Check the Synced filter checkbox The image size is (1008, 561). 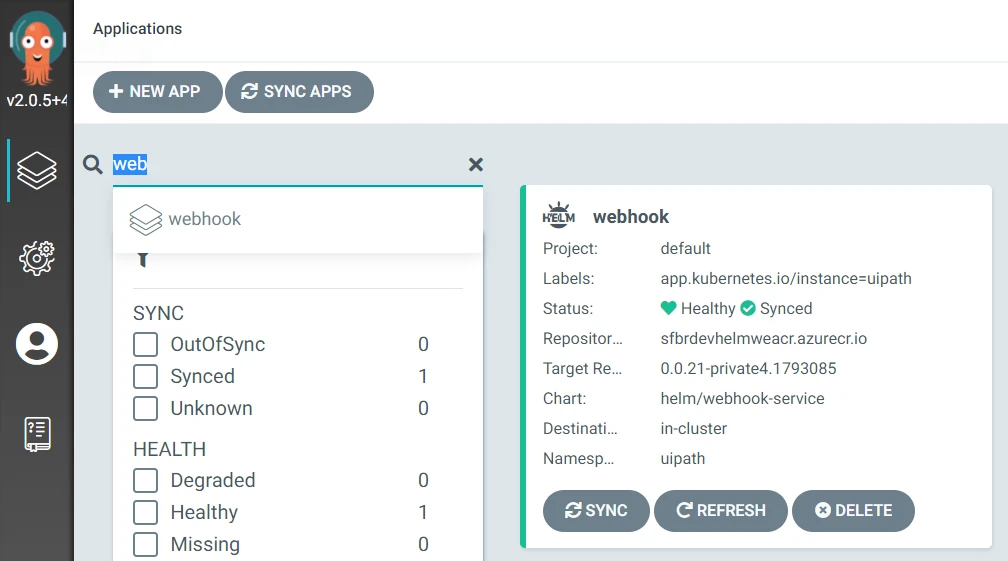point(145,377)
